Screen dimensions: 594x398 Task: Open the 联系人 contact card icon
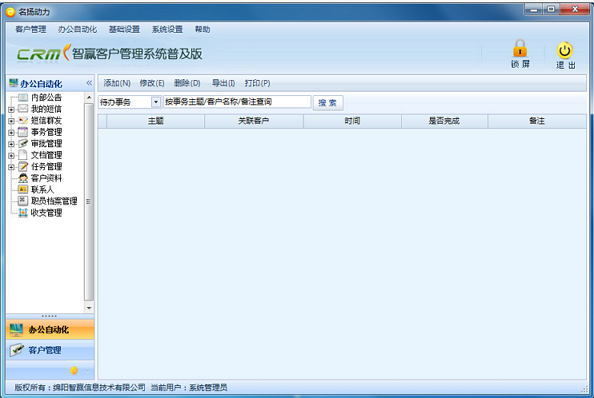[x=23, y=189]
